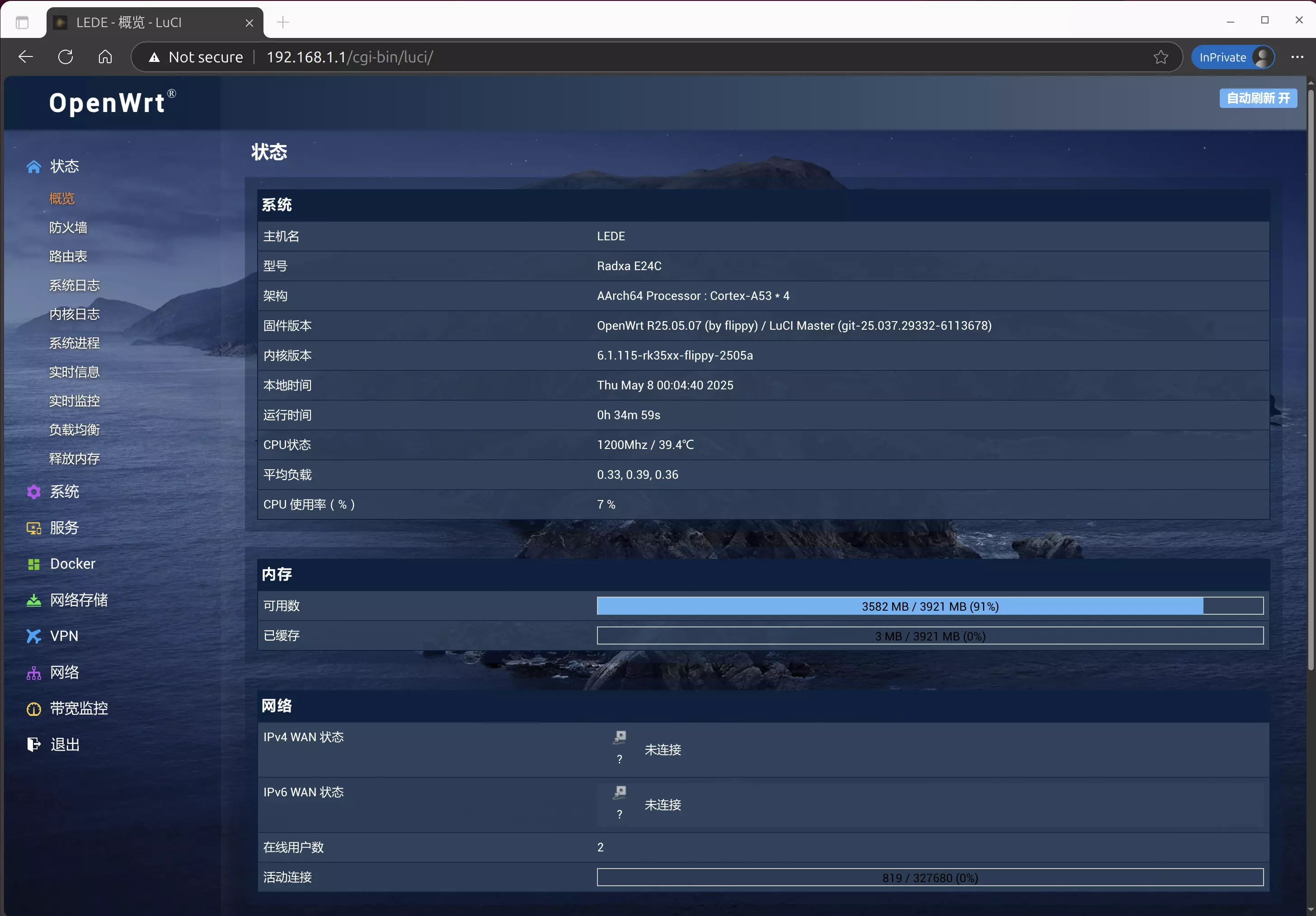This screenshot has width=1316, height=916.
Task: Click the 退出 logout link
Action: click(x=65, y=745)
